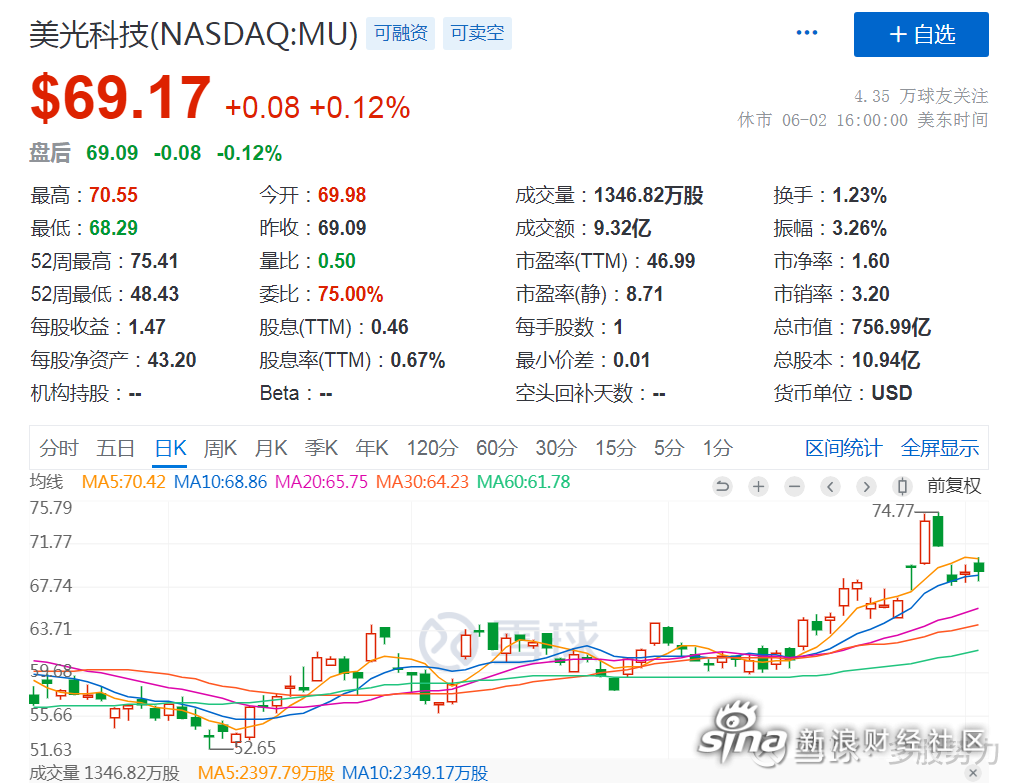Add MU stock to 自选 watchlist
The height and width of the screenshot is (783, 1031).
921,34
